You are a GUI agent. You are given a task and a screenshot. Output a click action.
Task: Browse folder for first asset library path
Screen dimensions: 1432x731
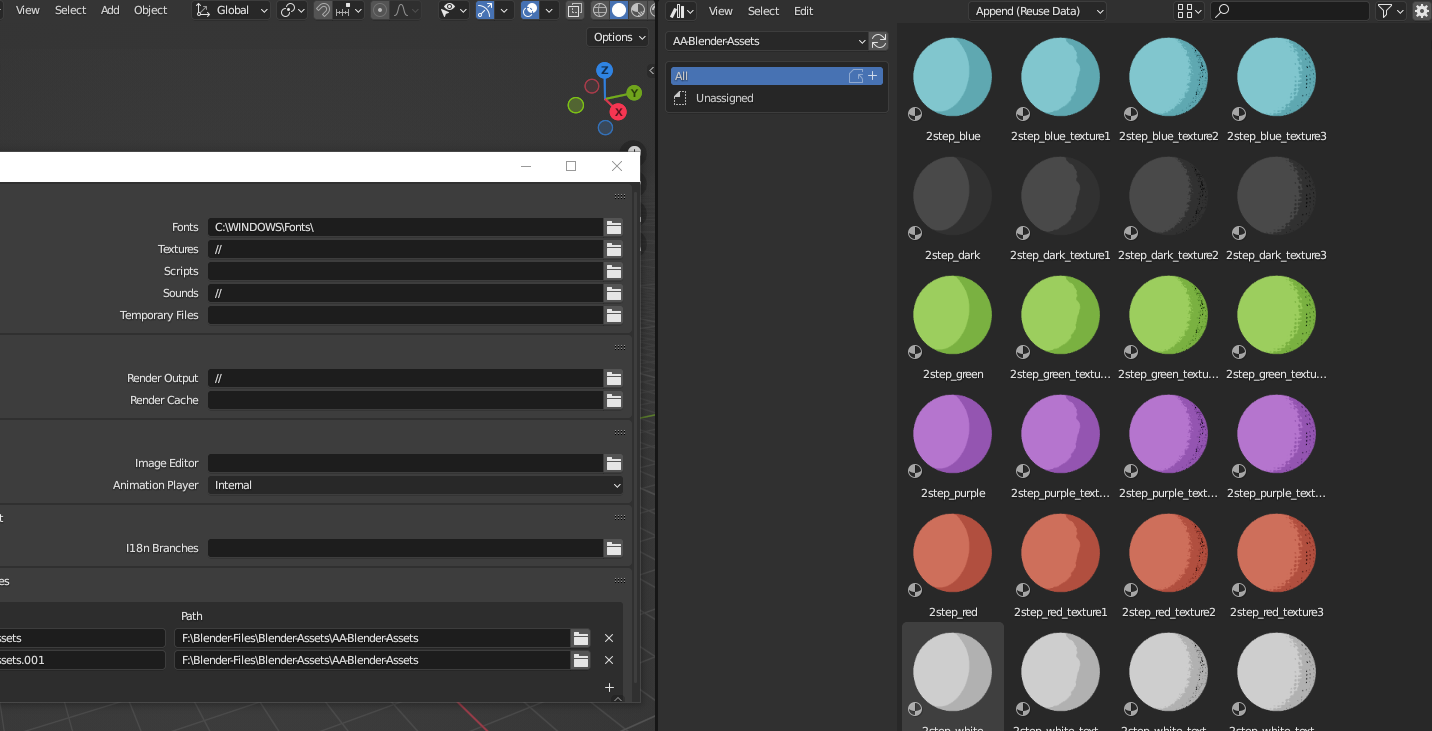[x=581, y=638]
